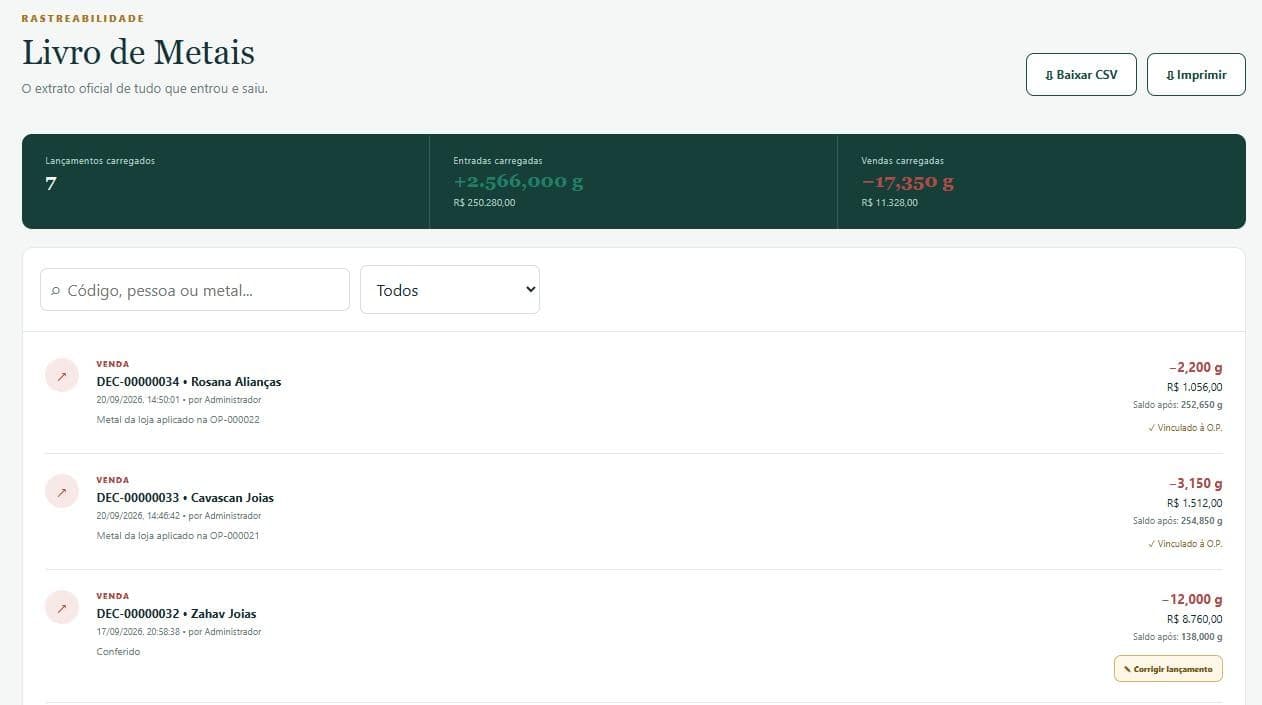Download the ledger with Baixar CSV
Screen dimensions: 1262x705
coord(1081,75)
